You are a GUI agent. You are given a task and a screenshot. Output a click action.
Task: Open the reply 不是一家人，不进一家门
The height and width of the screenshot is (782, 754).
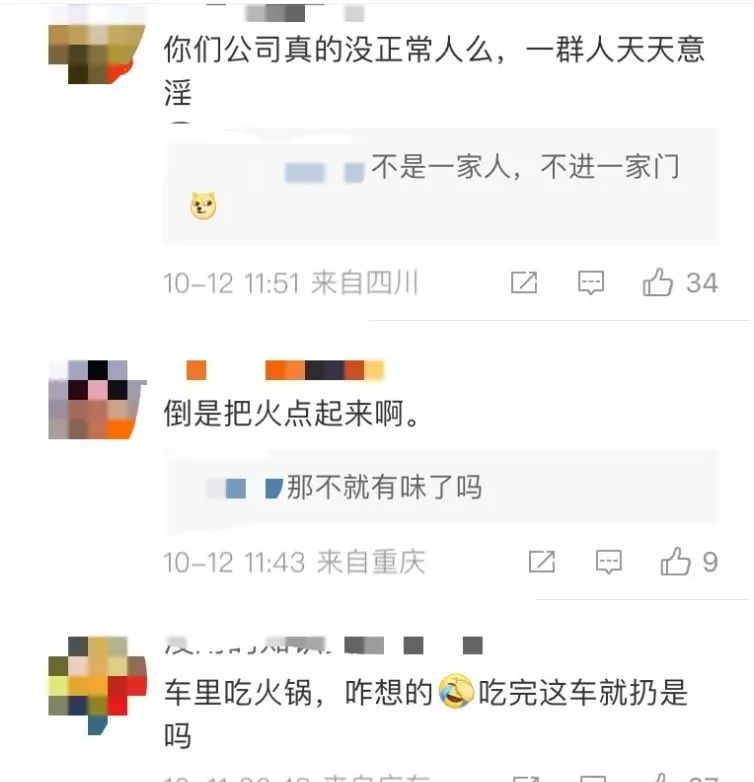441,187
